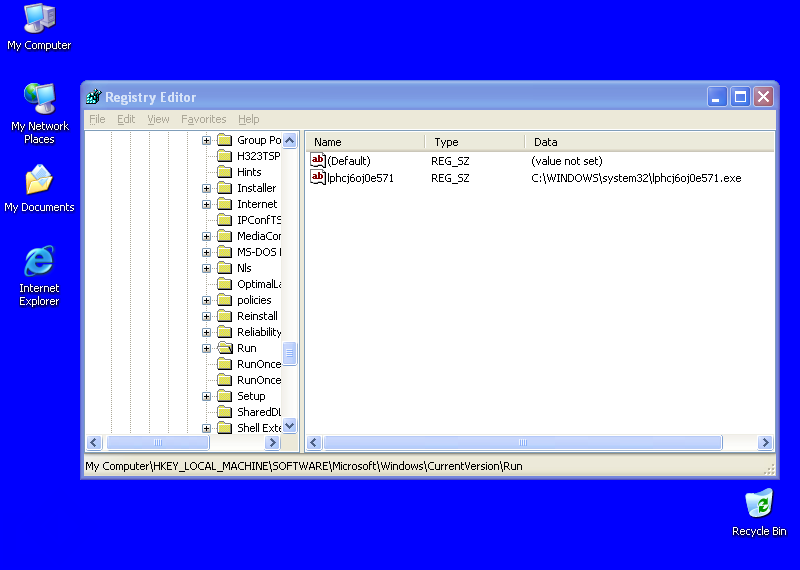This screenshot has width=800, height=570.
Task: Click tree pane horizontal scrollbar thumb
Action: point(158,442)
